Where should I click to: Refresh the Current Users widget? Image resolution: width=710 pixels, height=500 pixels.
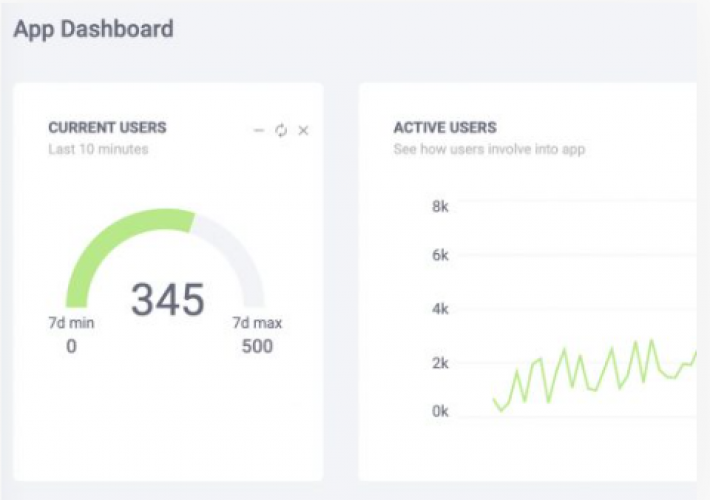[281, 131]
